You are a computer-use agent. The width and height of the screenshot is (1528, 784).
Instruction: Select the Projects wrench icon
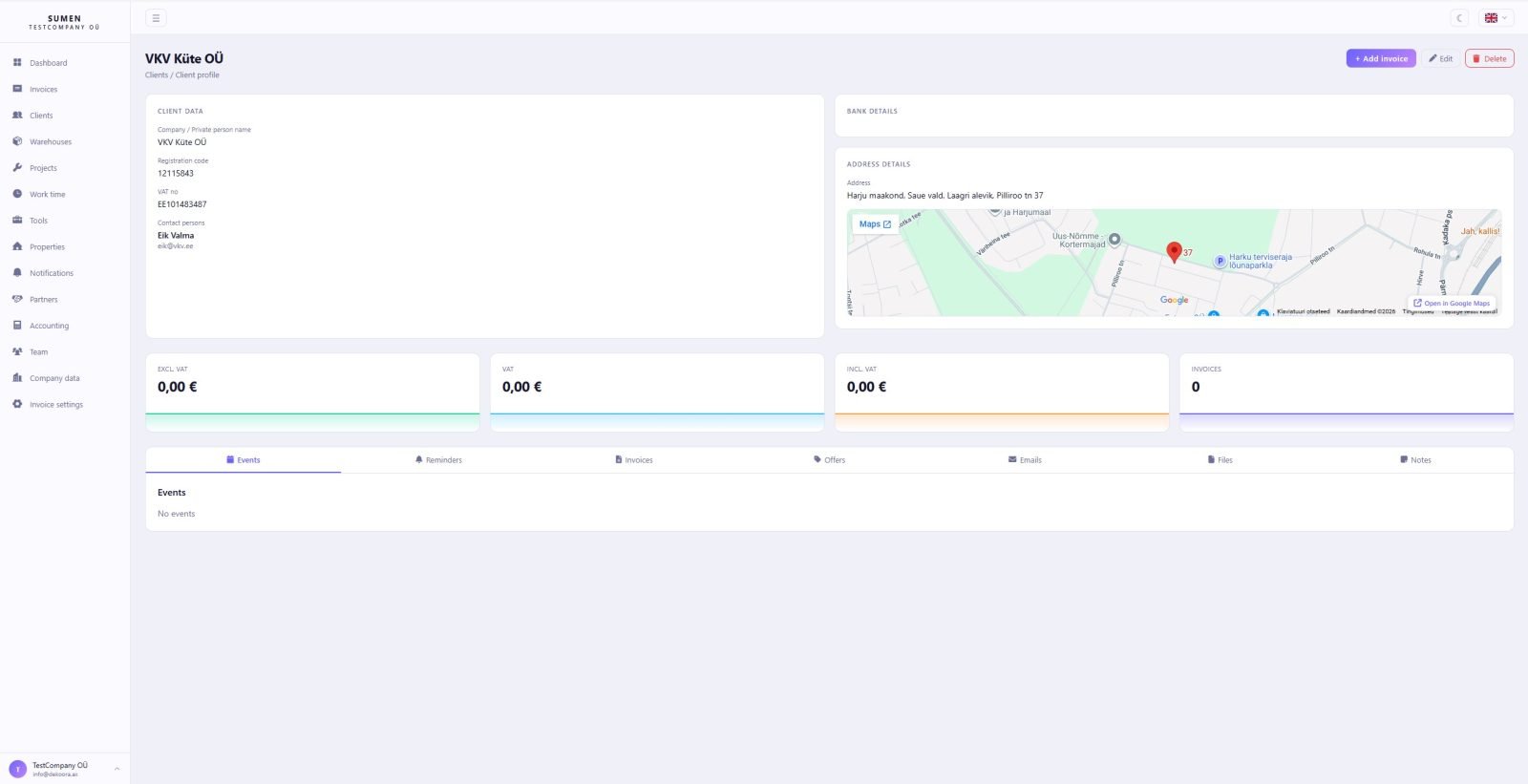click(17, 168)
